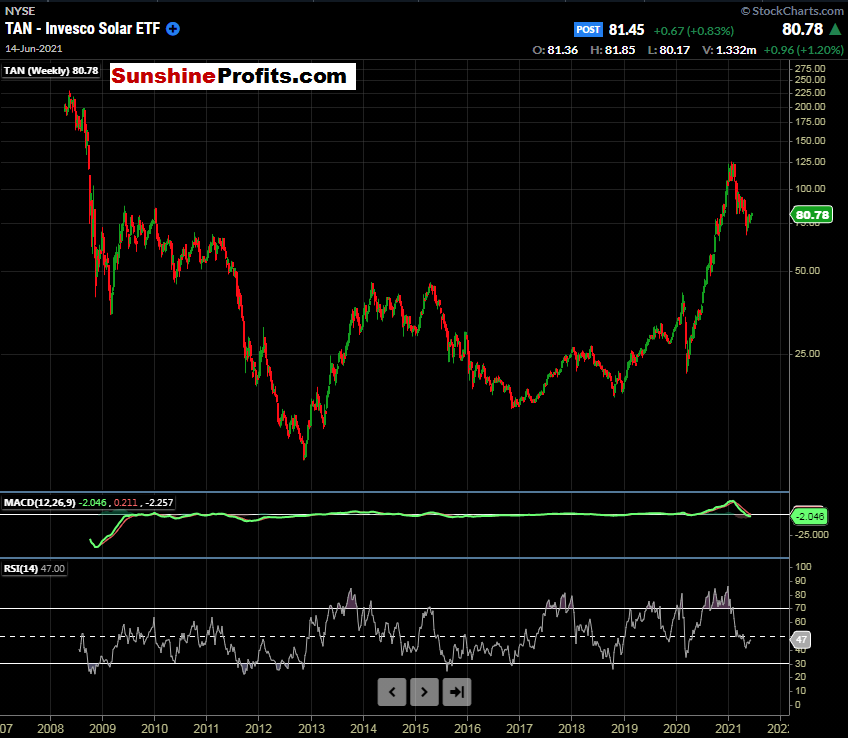Image resolution: width=848 pixels, height=738 pixels.
Task: Click the '10' RSI axis label
Action: (800, 691)
